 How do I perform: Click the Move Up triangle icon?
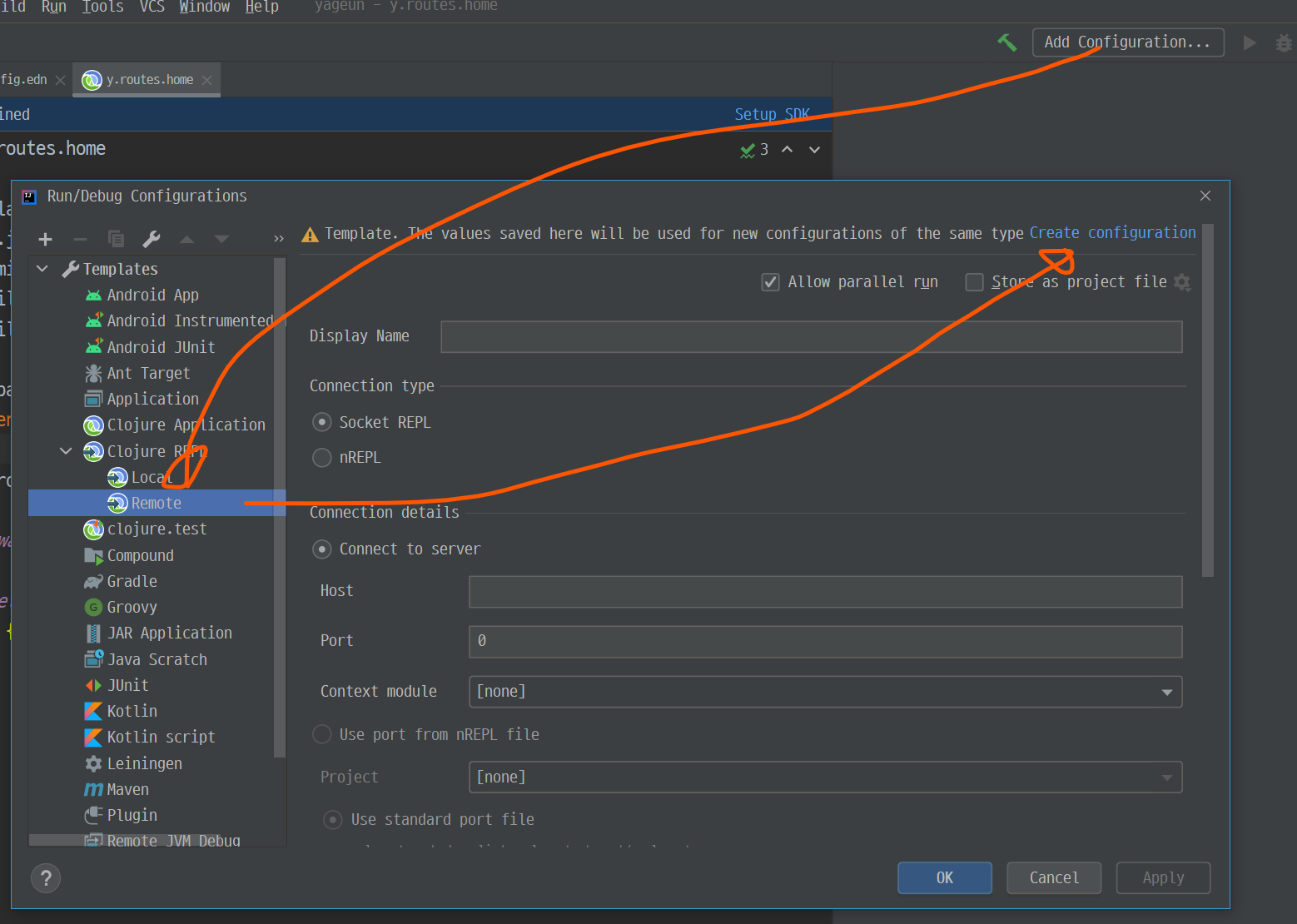[x=186, y=240]
